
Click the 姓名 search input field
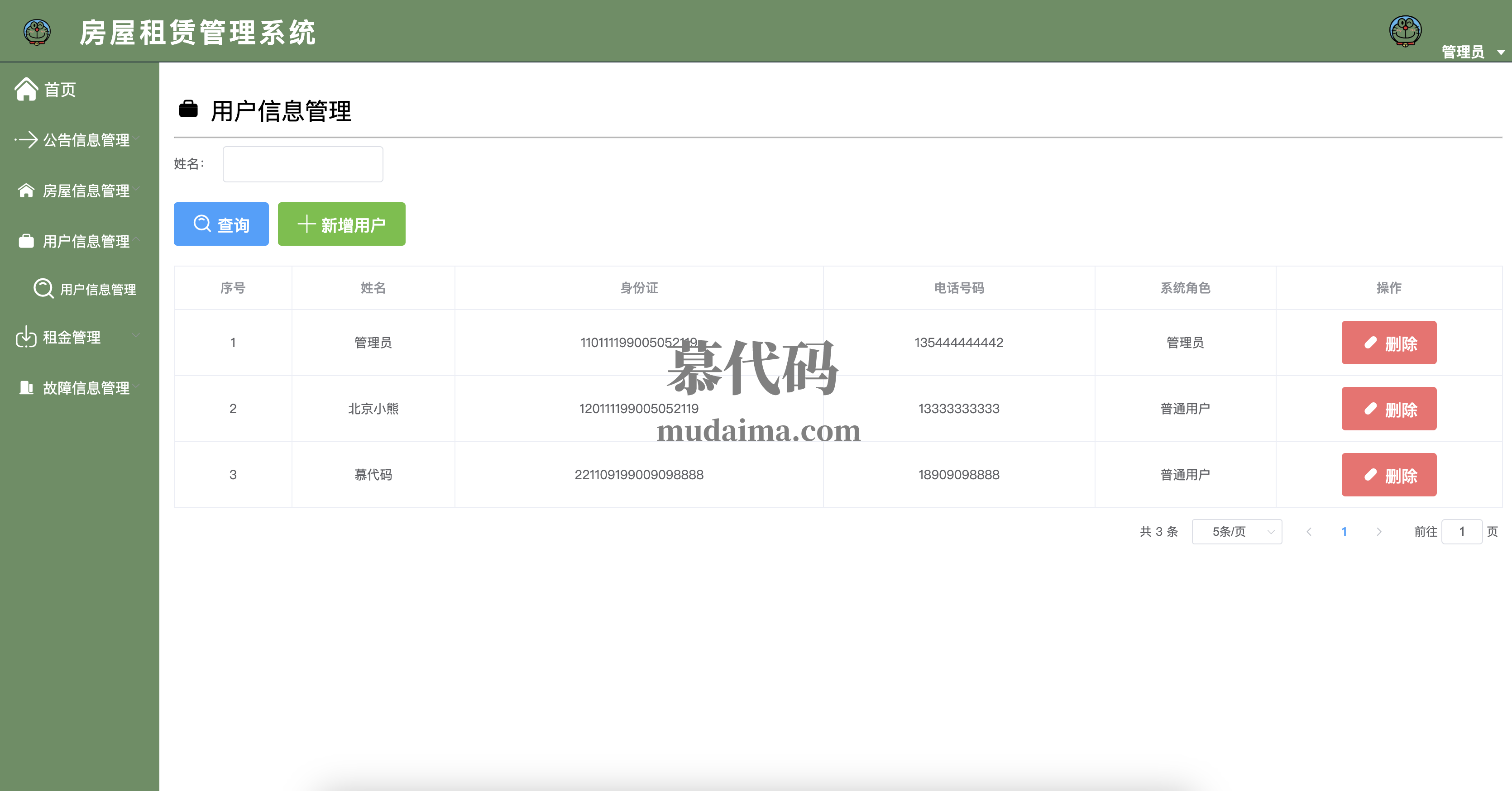[x=302, y=164]
